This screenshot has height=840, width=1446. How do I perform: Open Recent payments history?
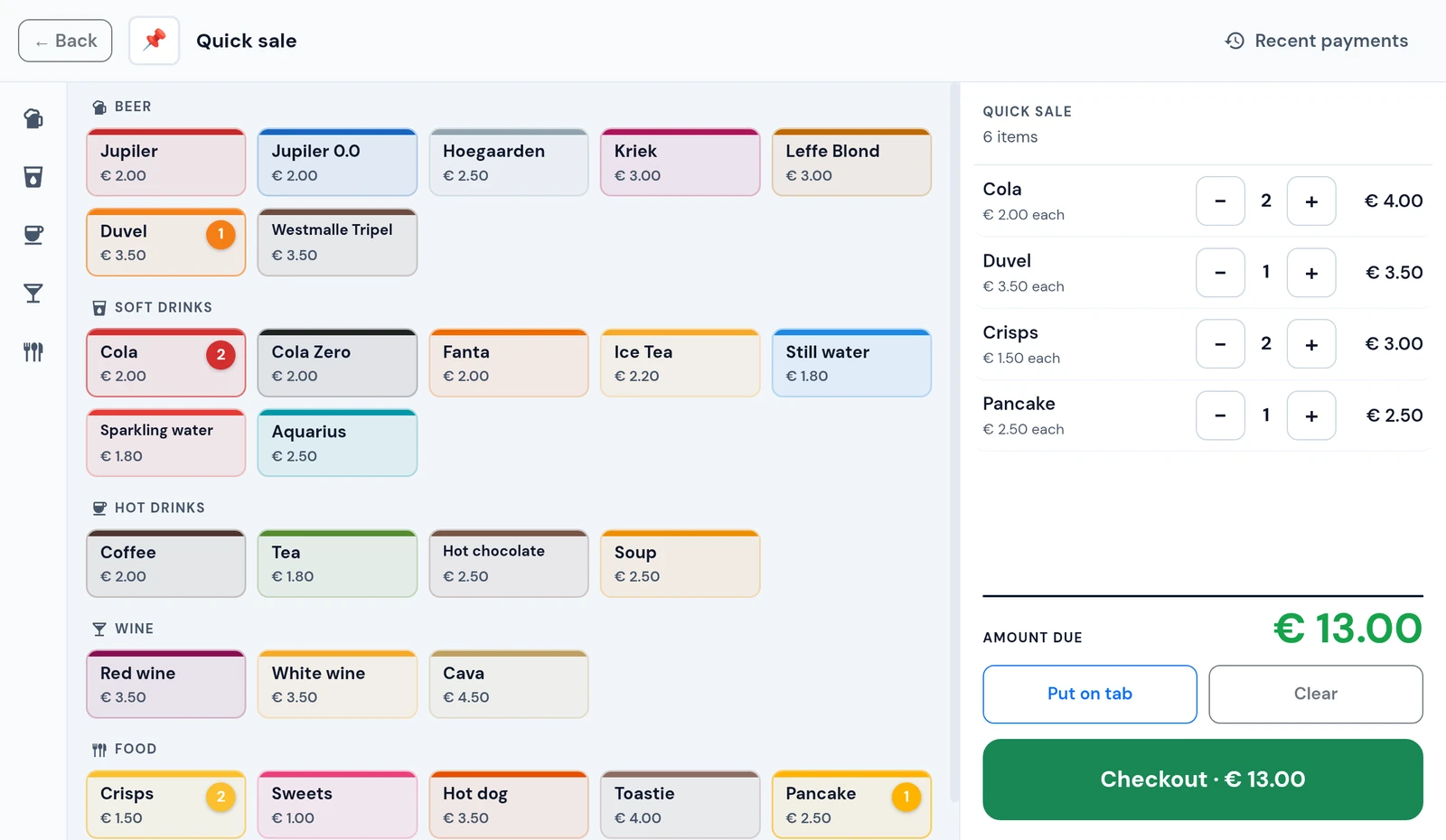(x=1317, y=41)
